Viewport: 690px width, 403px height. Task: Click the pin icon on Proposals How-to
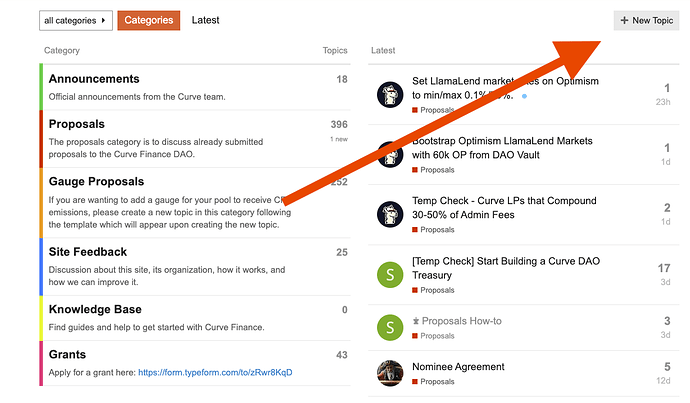point(416,321)
